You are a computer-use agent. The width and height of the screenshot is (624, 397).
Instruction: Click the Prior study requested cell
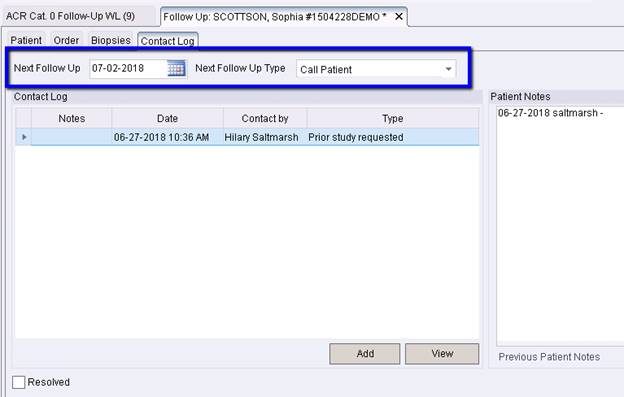click(x=393, y=137)
